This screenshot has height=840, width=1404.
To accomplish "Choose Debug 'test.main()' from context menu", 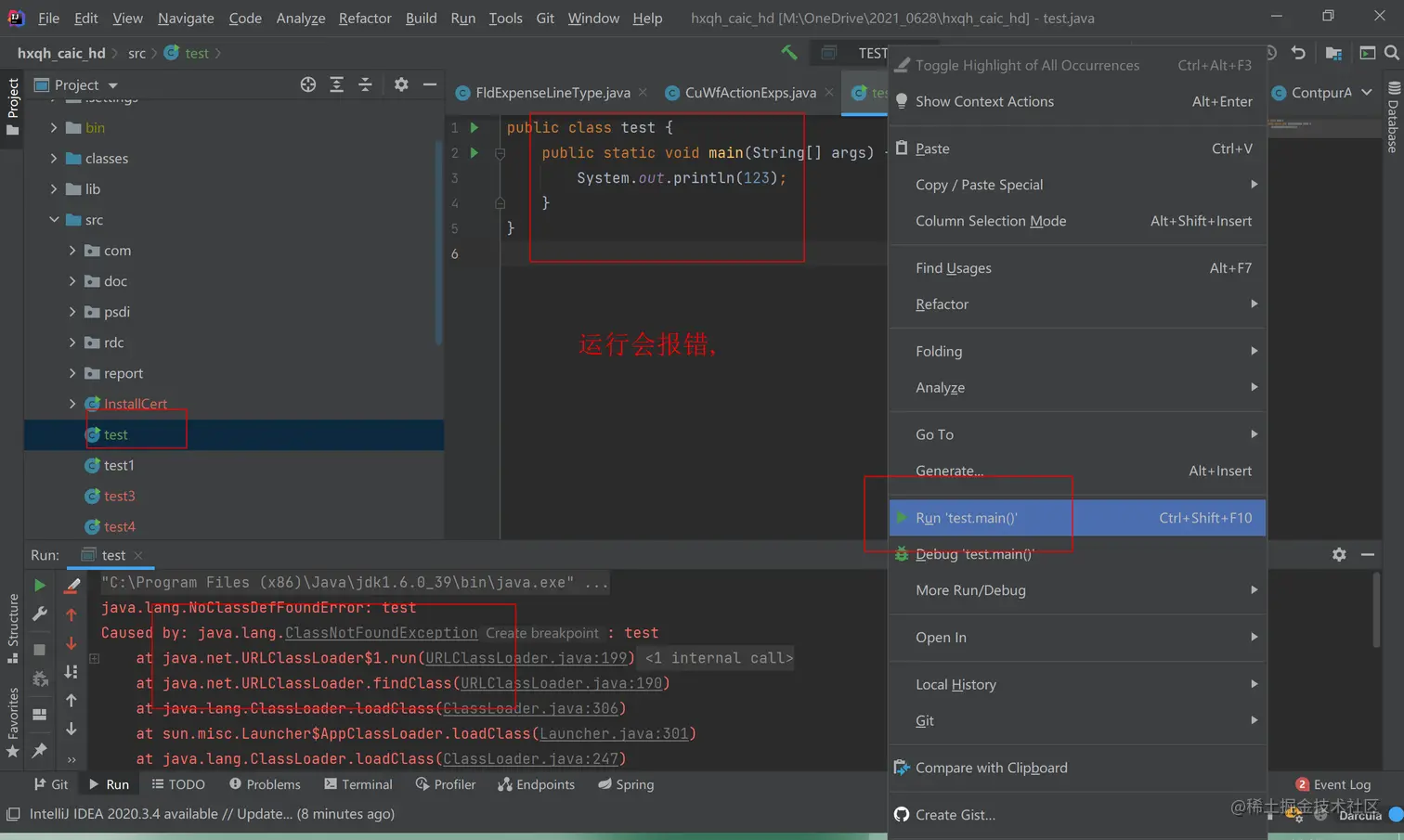I will [1077, 554].
